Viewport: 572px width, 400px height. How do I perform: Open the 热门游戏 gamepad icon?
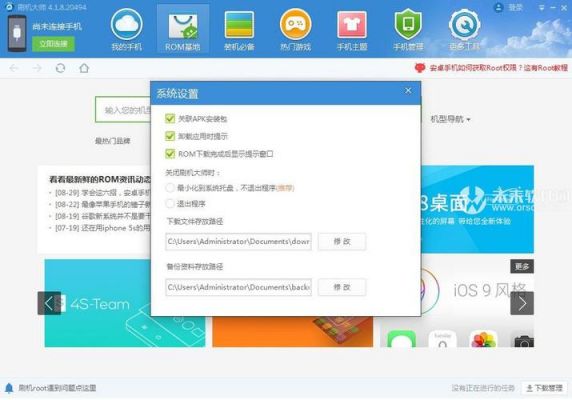[x=295, y=24]
